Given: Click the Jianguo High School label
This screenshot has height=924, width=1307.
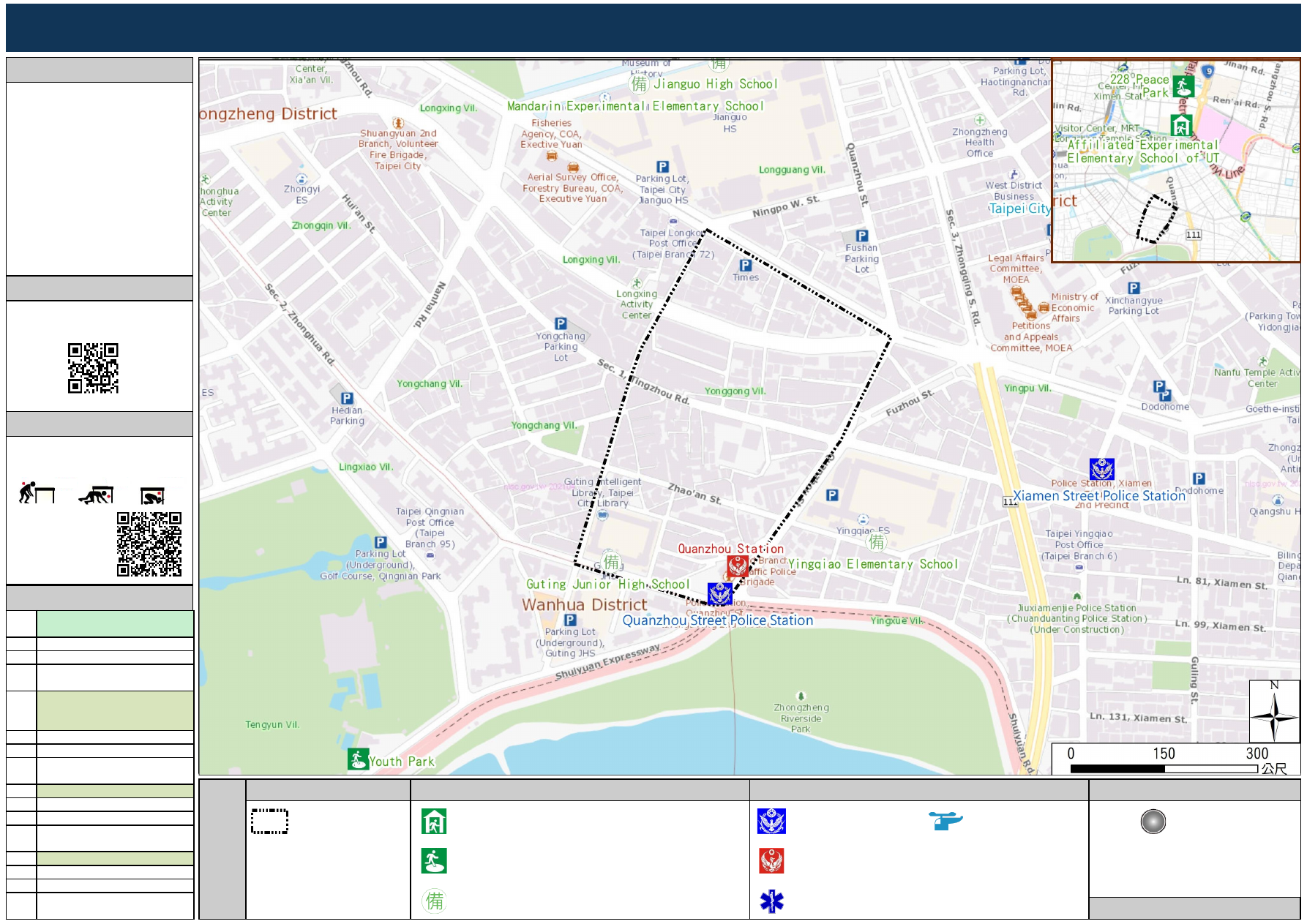Looking at the screenshot, I should pos(715,84).
